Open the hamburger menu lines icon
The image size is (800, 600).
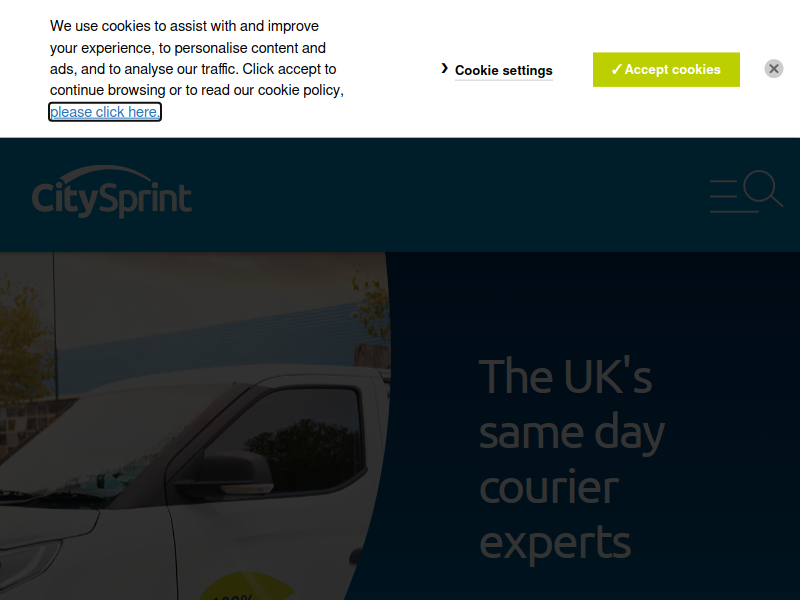pos(723,196)
